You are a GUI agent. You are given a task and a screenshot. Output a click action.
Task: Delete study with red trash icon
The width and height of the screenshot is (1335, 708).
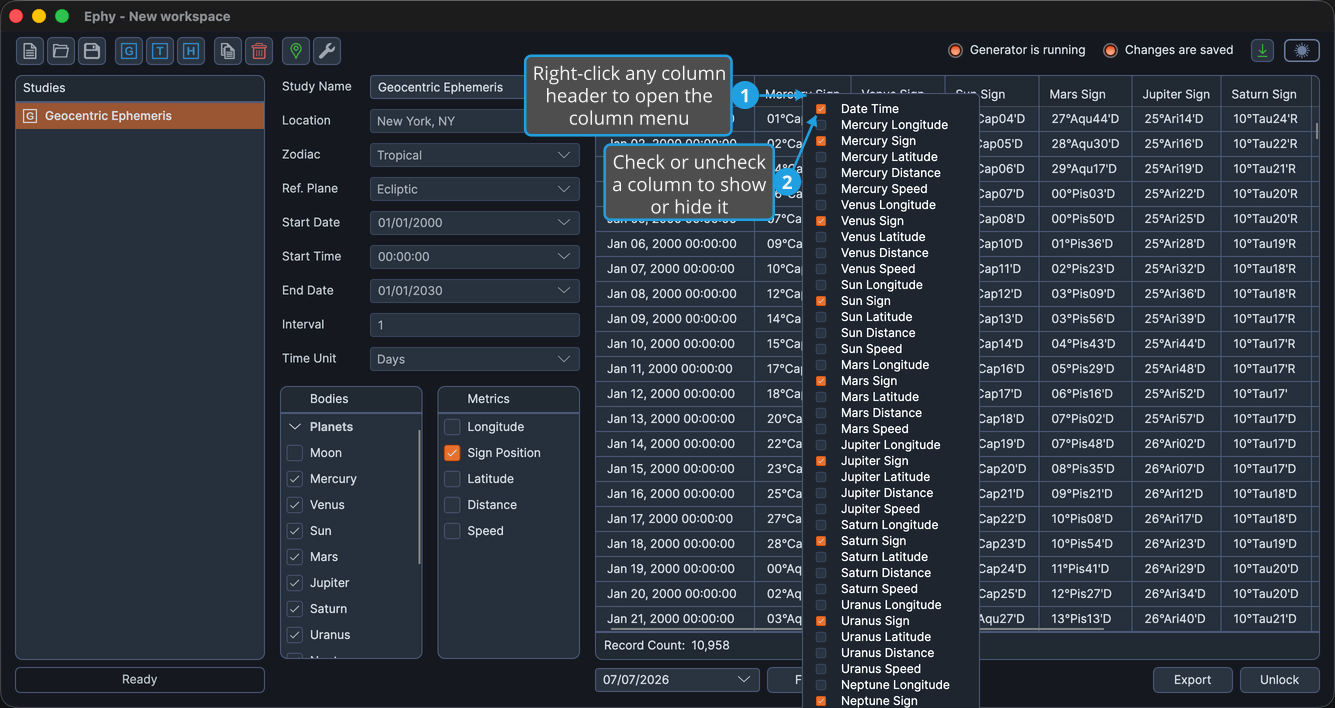(x=259, y=51)
